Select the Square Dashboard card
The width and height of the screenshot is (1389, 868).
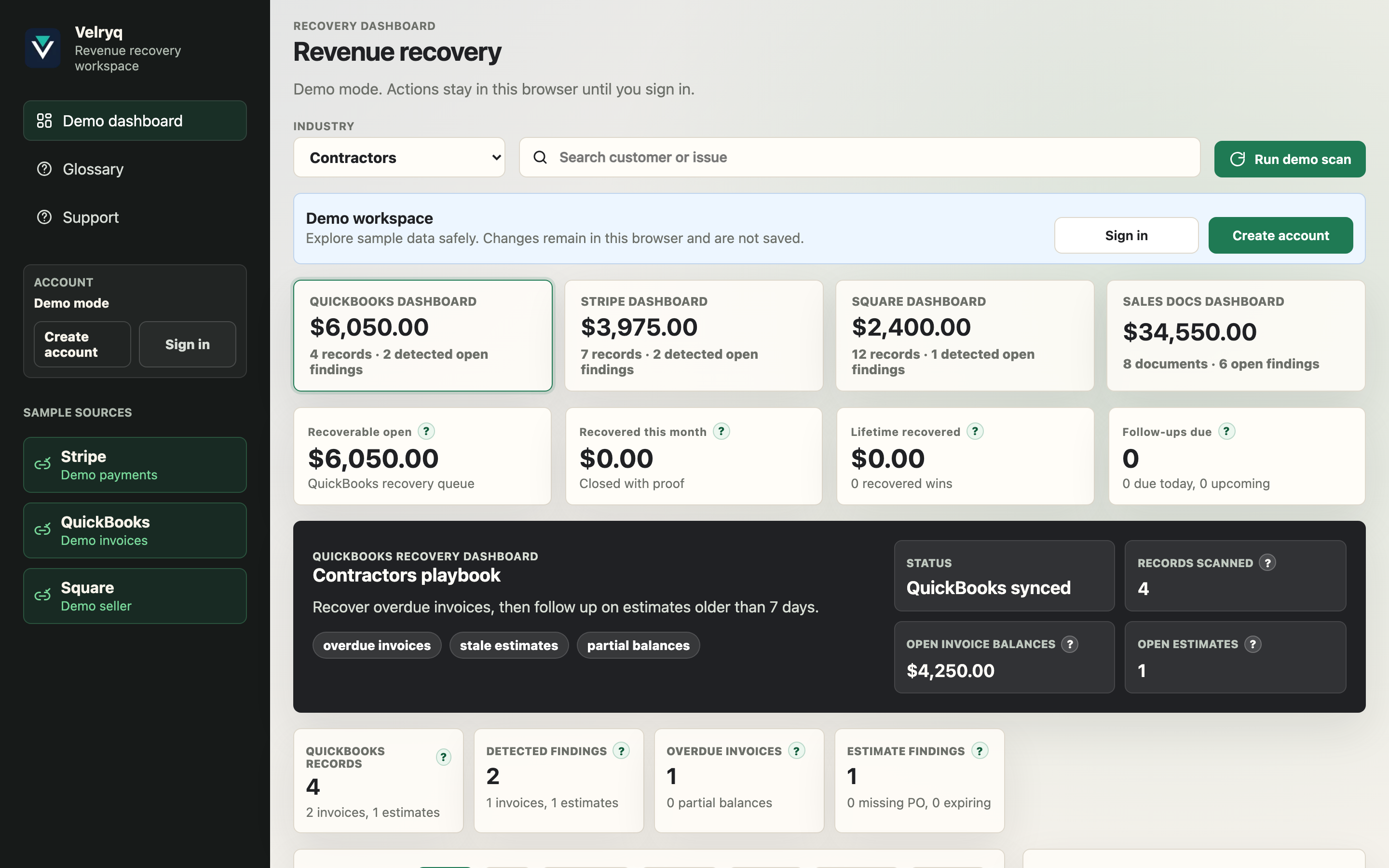965,336
